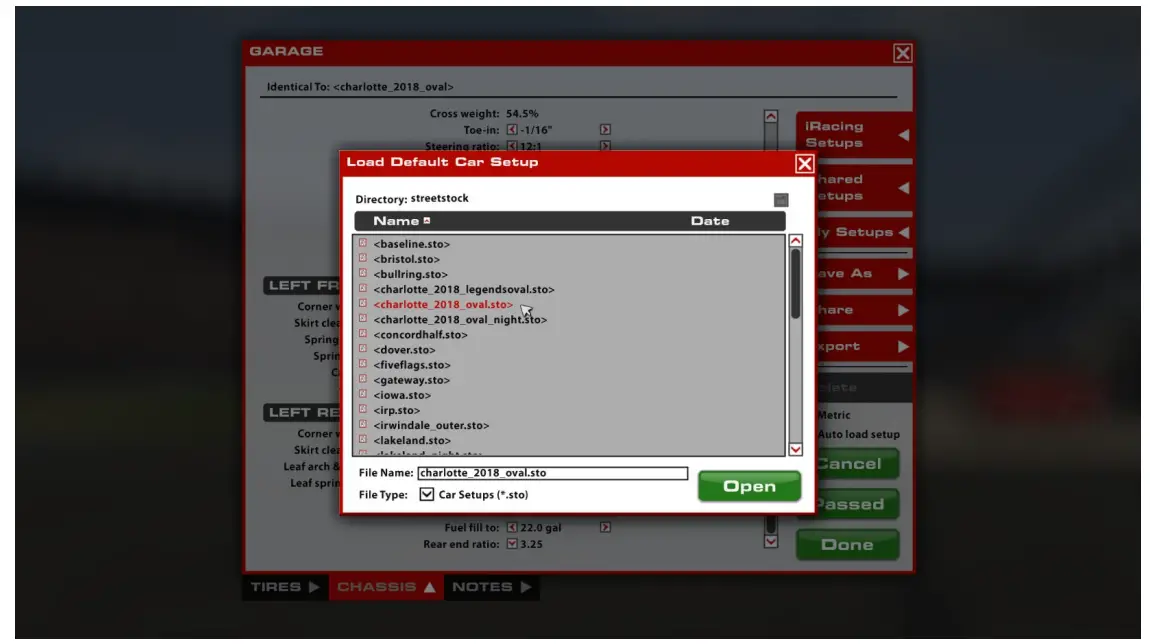Screen dimensions: 1150x644
Task: Click the file icon beside bullring.sto
Action: (x=362, y=273)
